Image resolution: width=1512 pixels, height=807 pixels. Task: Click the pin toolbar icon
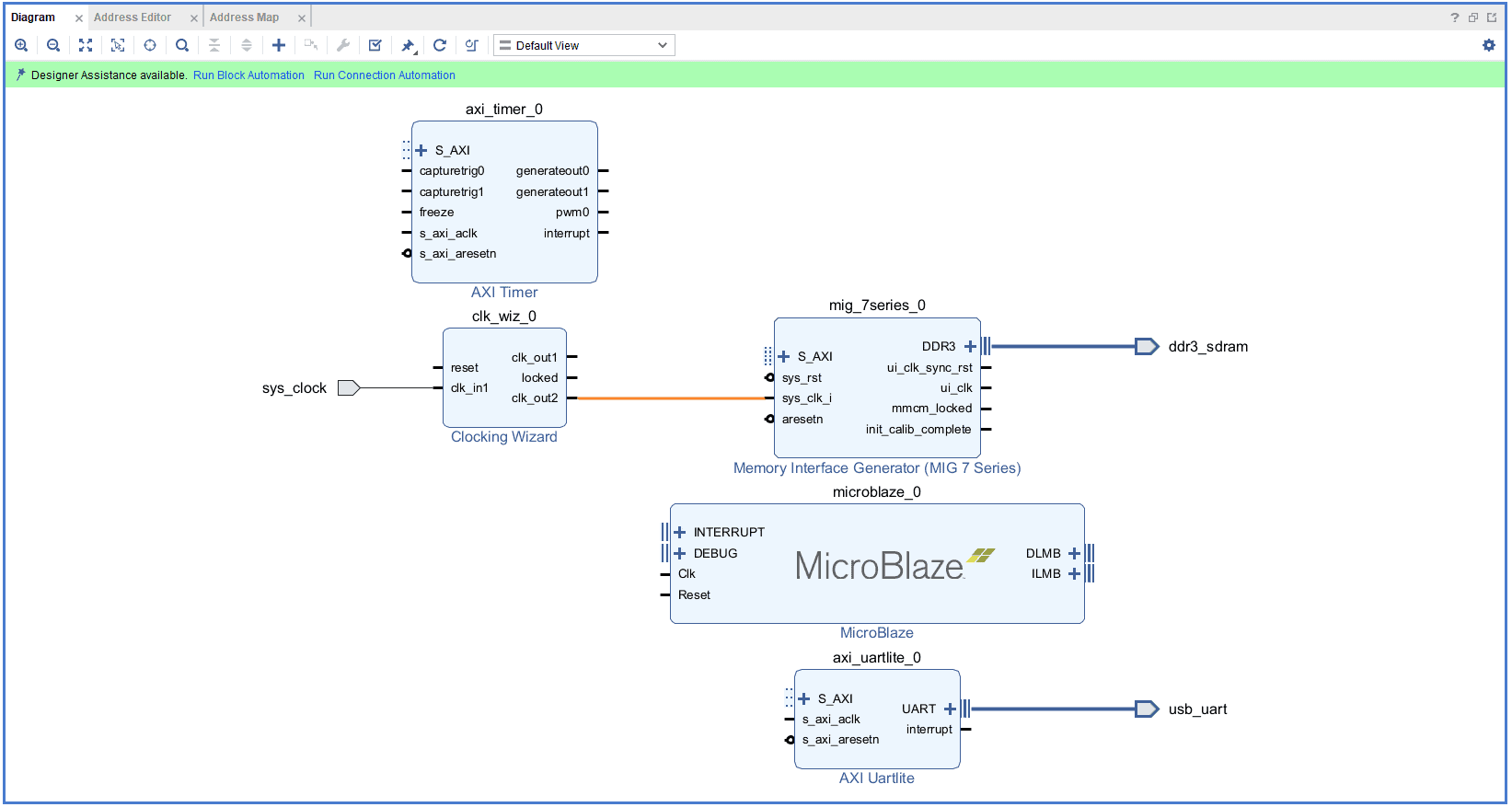408,45
